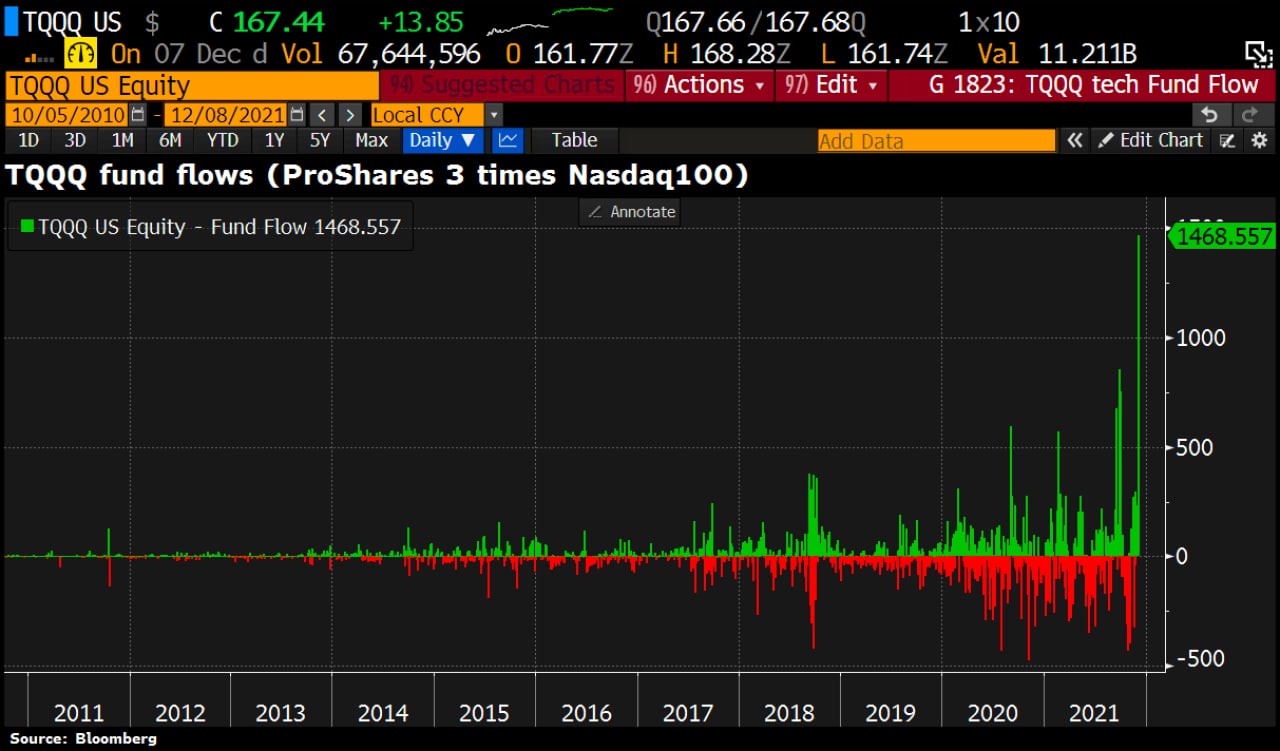Switch to Table view
This screenshot has width=1280, height=751.
click(x=574, y=140)
